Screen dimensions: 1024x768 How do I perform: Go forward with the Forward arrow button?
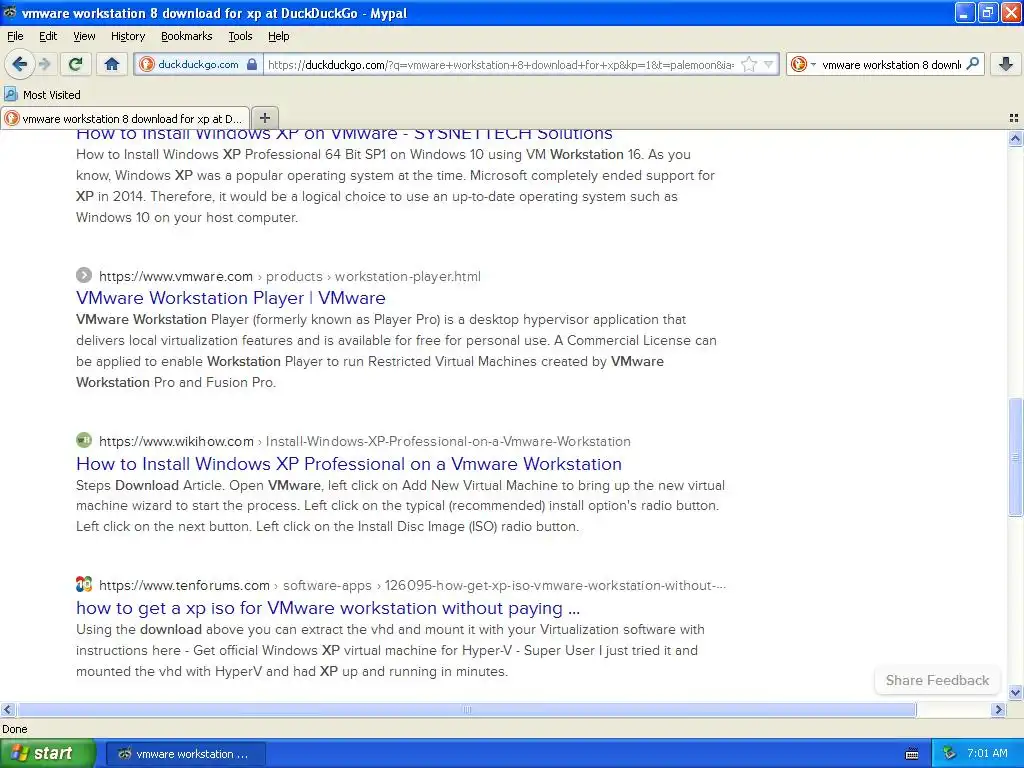point(44,64)
